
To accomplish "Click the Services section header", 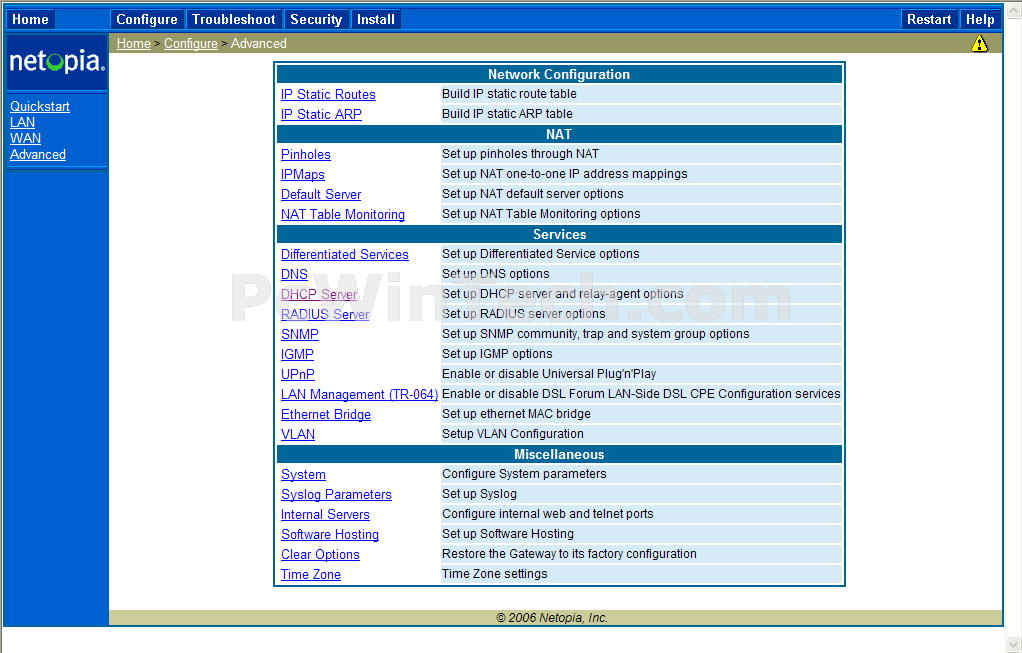I will pyautogui.click(x=559, y=235).
